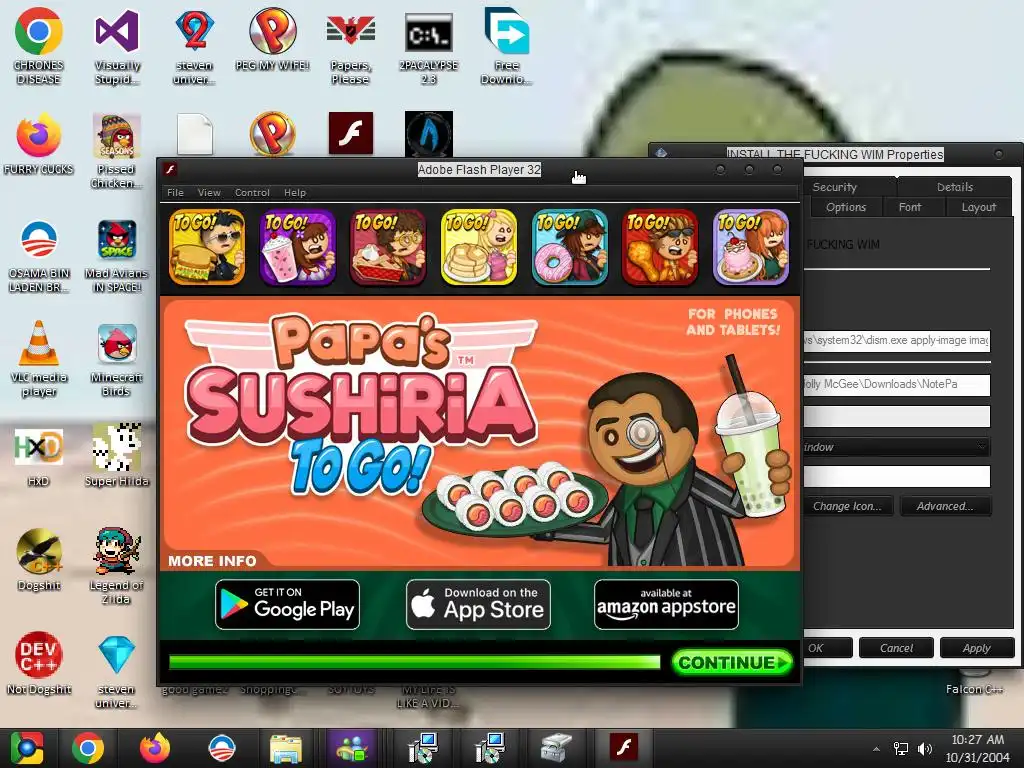Click Papa's Cheeseria To Go sandwich icon

(x=207, y=247)
